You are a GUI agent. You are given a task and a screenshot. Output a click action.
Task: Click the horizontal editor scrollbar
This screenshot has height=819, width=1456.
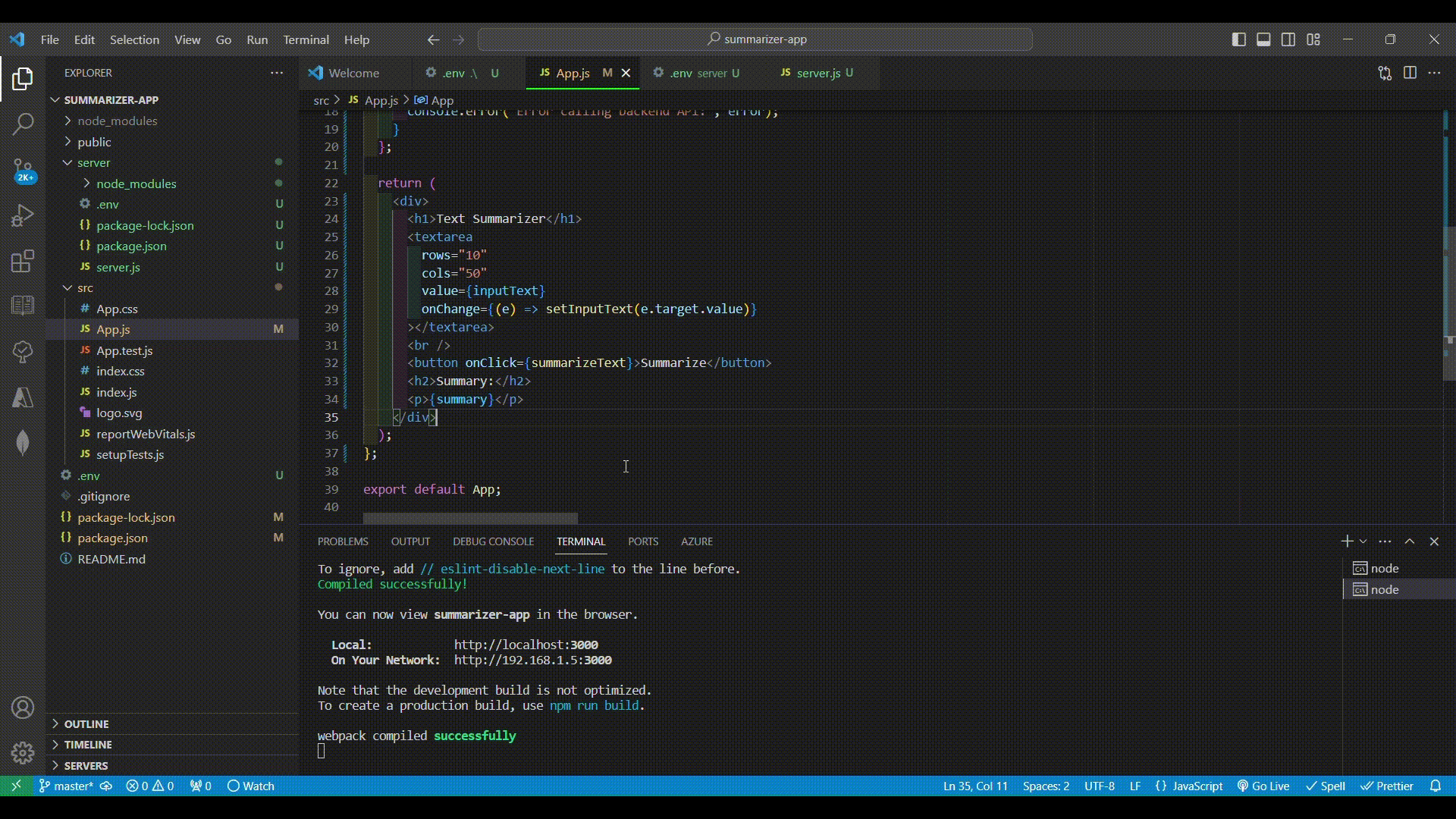coord(470,519)
